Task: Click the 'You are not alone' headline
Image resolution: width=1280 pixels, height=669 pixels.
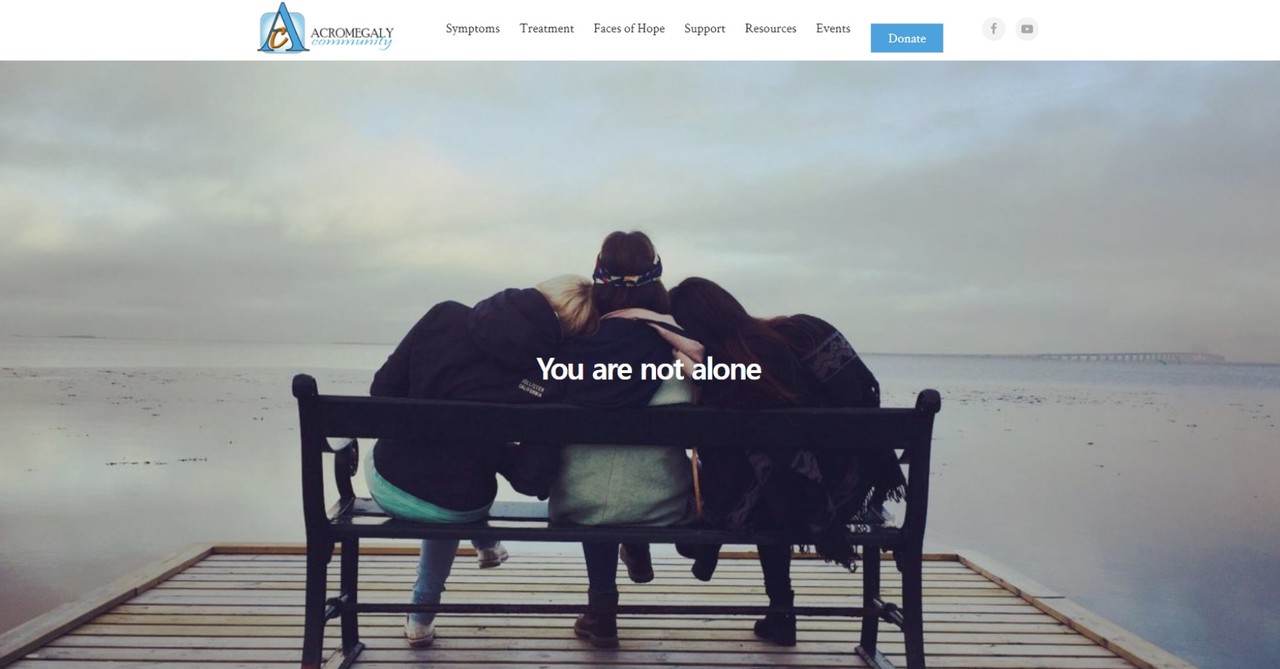Action: click(649, 369)
